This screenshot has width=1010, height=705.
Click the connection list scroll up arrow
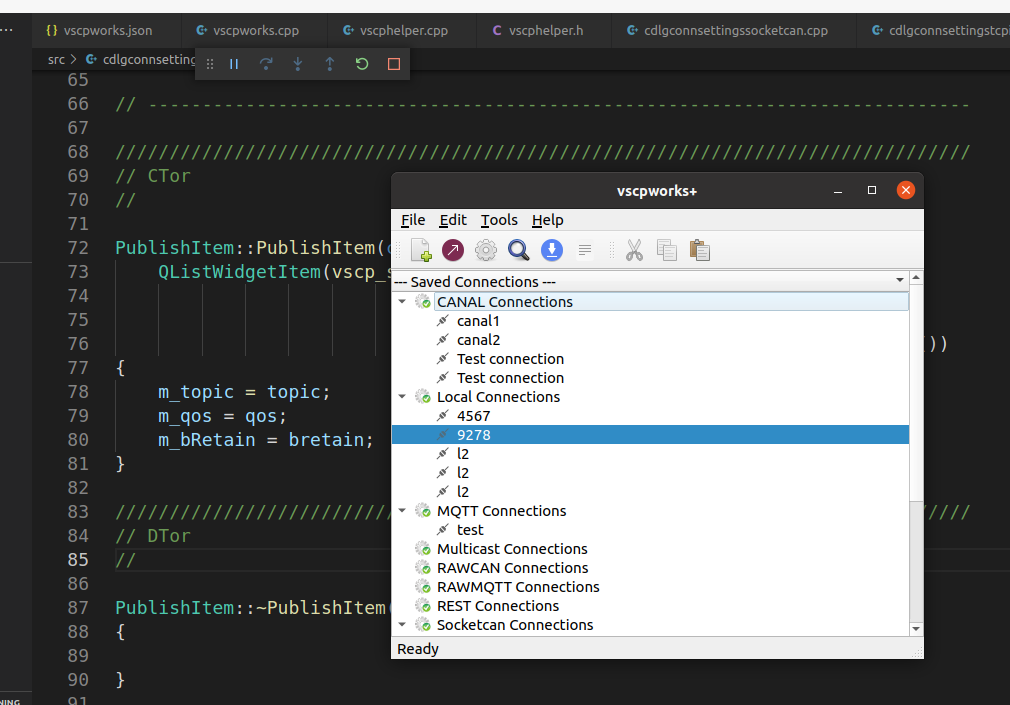pyautogui.click(x=916, y=278)
